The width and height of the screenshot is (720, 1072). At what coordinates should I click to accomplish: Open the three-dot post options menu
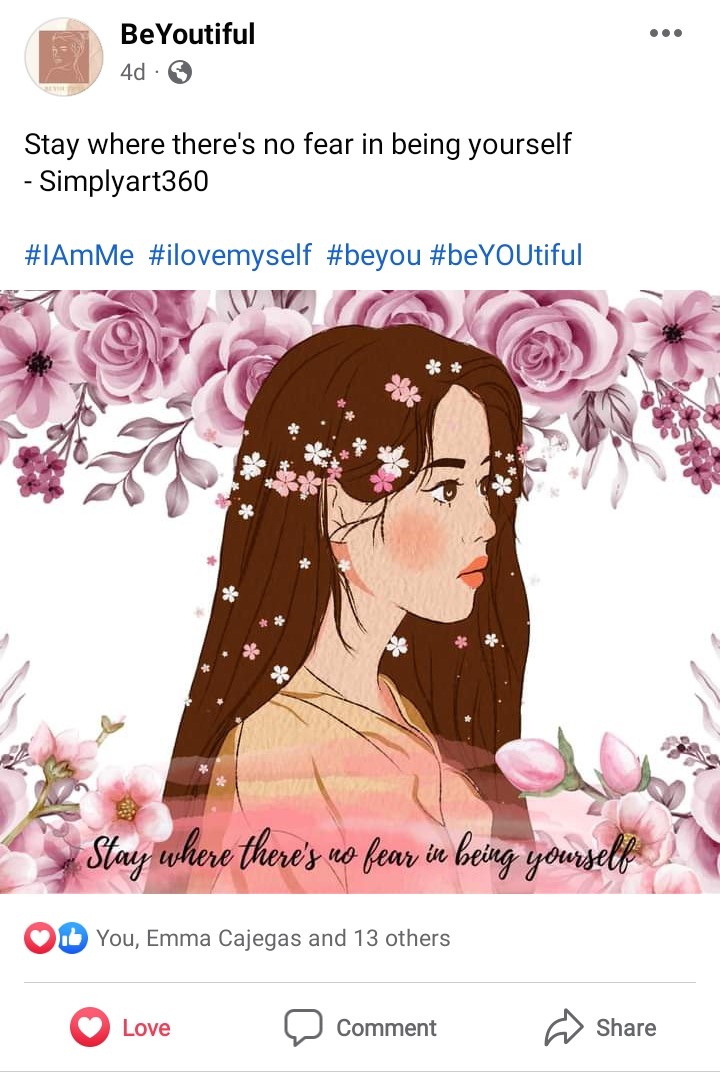point(665,33)
